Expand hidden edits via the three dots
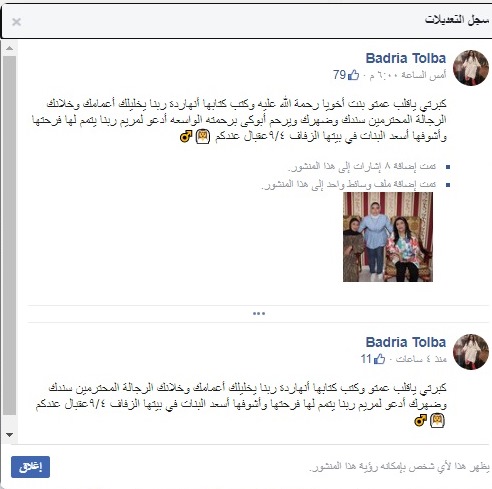The height and width of the screenshot is (489, 492). [x=259, y=314]
